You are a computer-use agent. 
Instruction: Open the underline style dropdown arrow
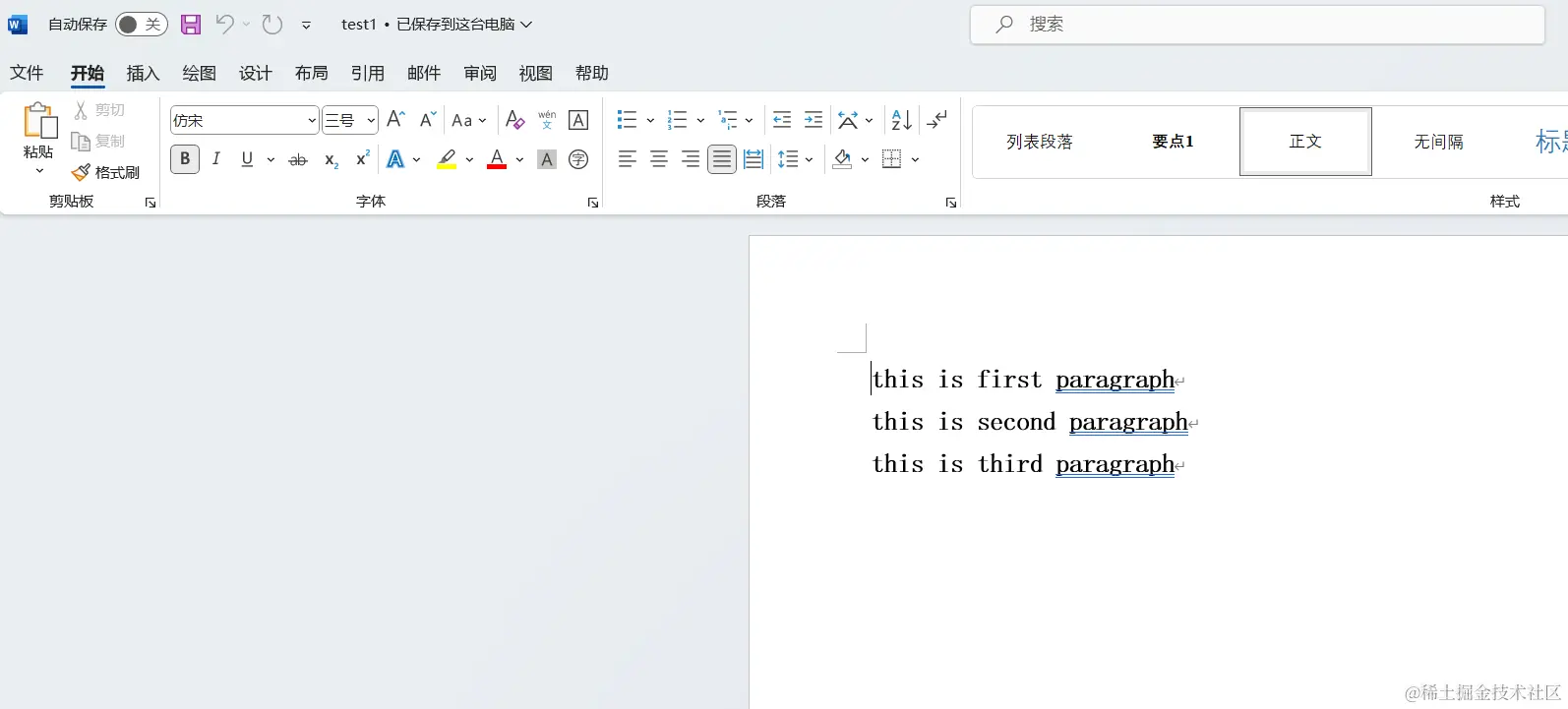point(271,159)
